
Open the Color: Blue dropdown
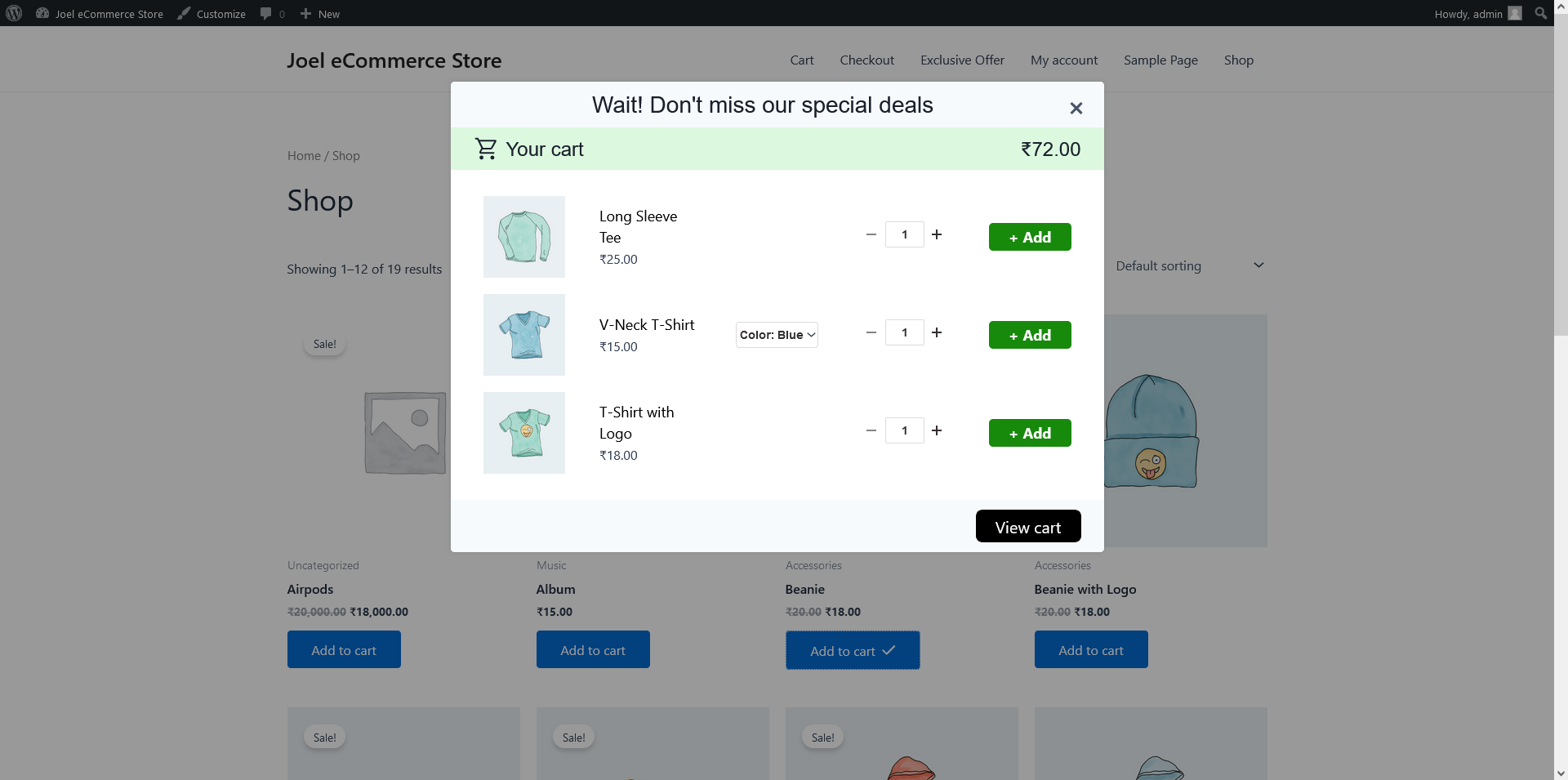click(x=777, y=335)
